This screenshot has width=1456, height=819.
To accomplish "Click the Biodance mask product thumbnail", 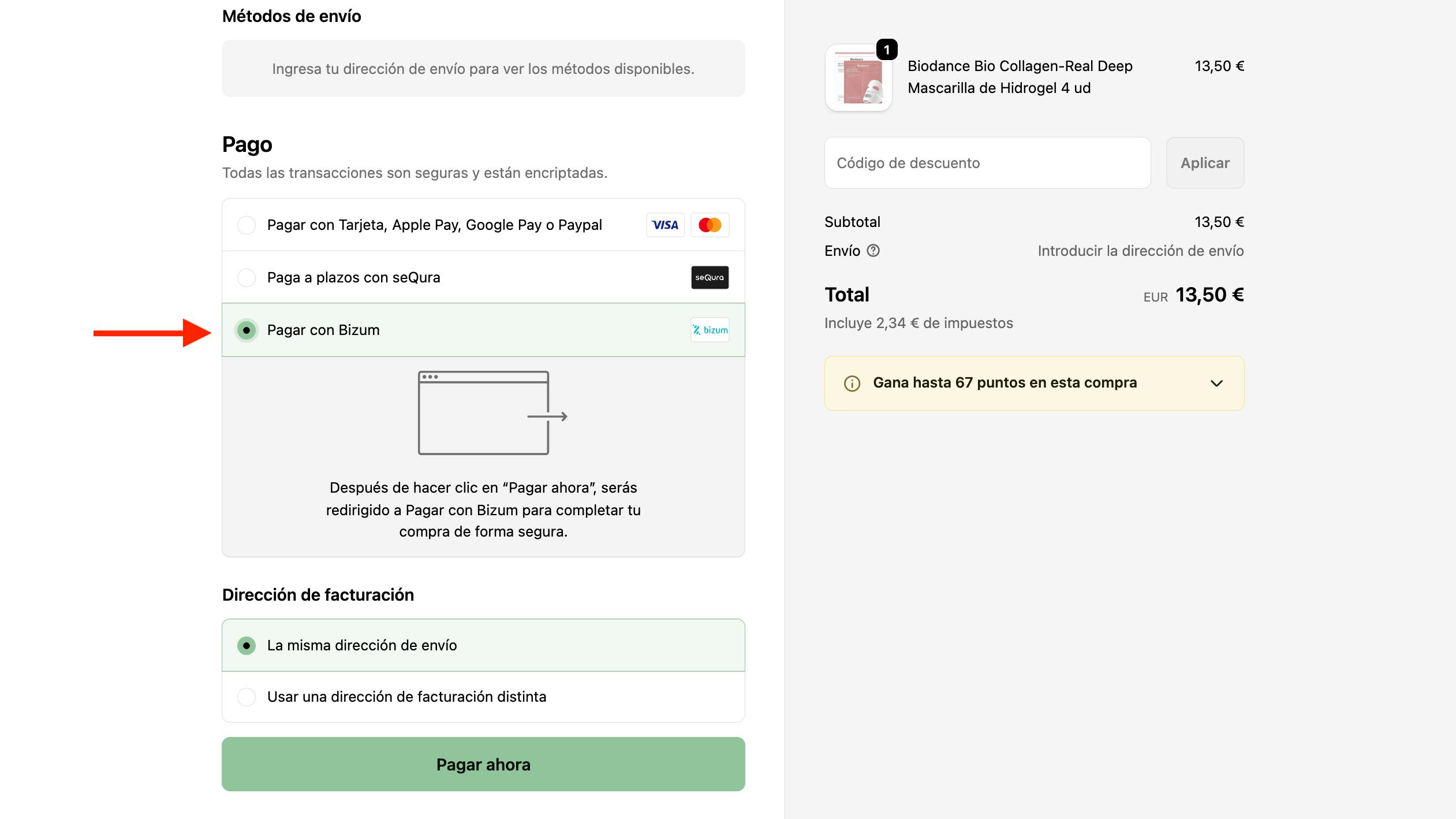I will coord(858,79).
